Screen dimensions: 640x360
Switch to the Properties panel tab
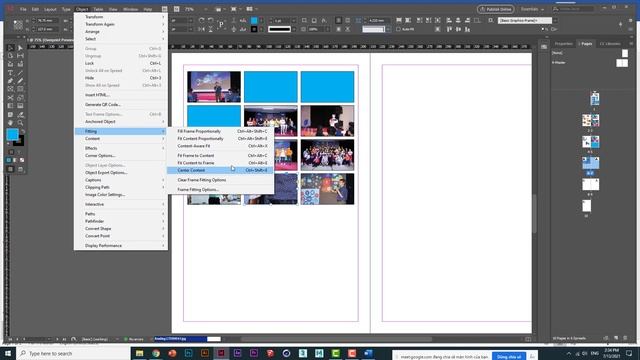pos(563,44)
